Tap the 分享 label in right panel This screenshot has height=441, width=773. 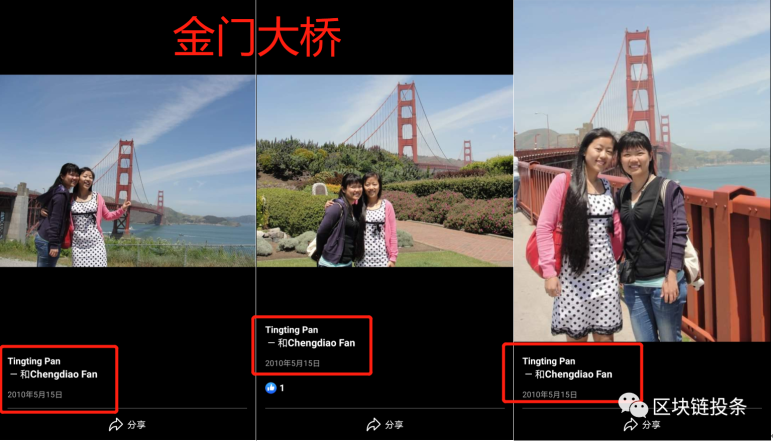click(651, 425)
